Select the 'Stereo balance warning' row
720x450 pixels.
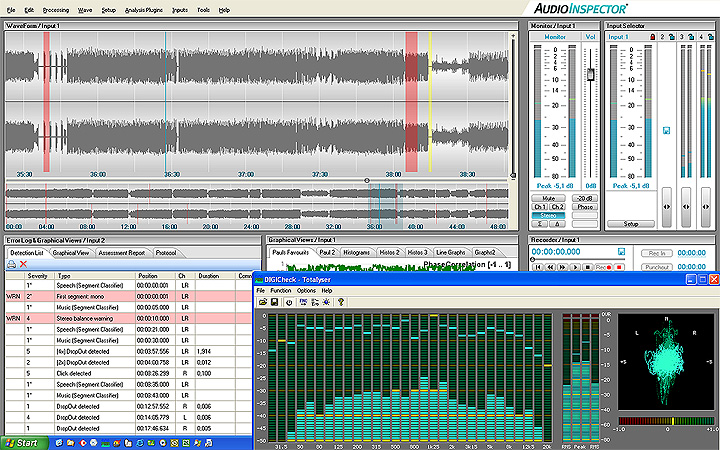point(129,318)
